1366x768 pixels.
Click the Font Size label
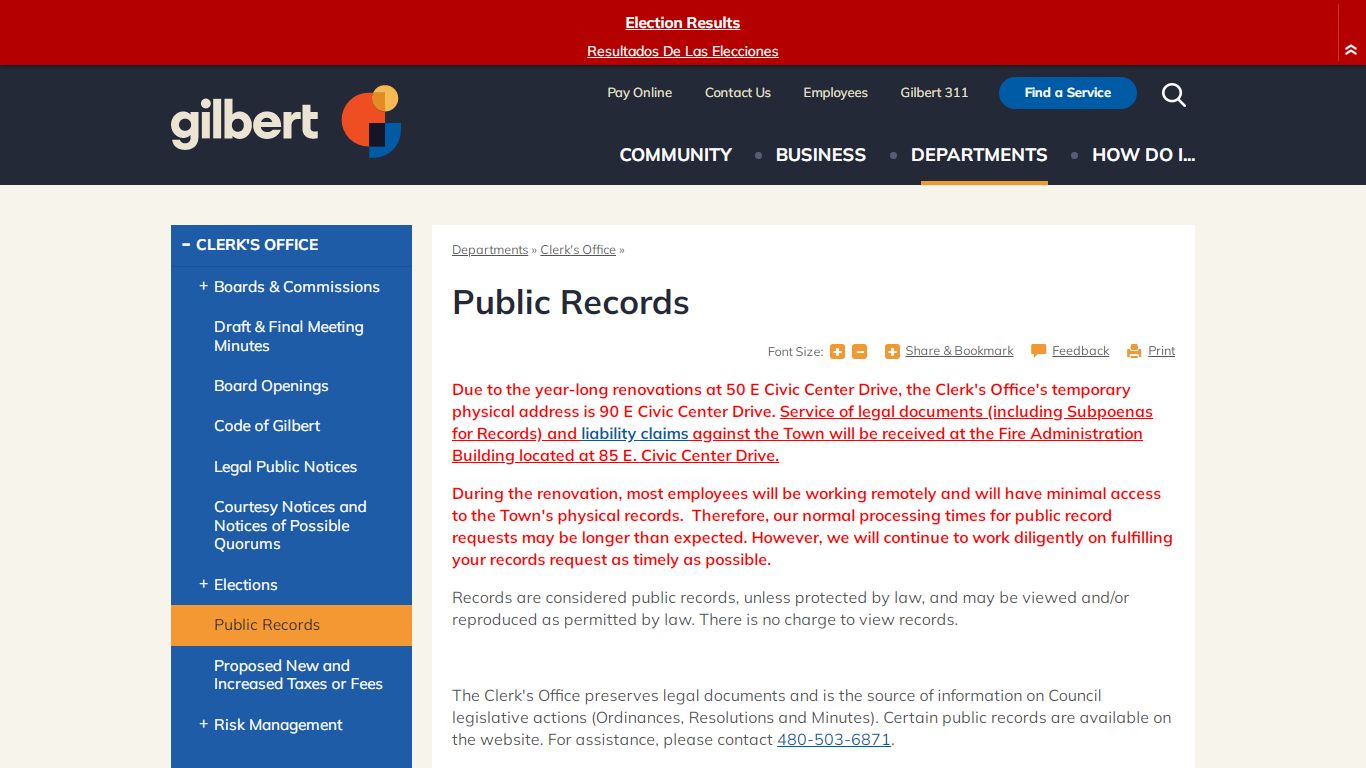pos(795,352)
